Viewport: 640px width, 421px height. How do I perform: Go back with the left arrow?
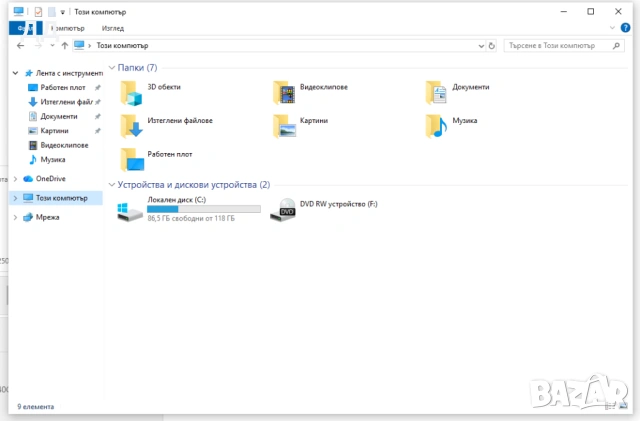(x=20, y=46)
